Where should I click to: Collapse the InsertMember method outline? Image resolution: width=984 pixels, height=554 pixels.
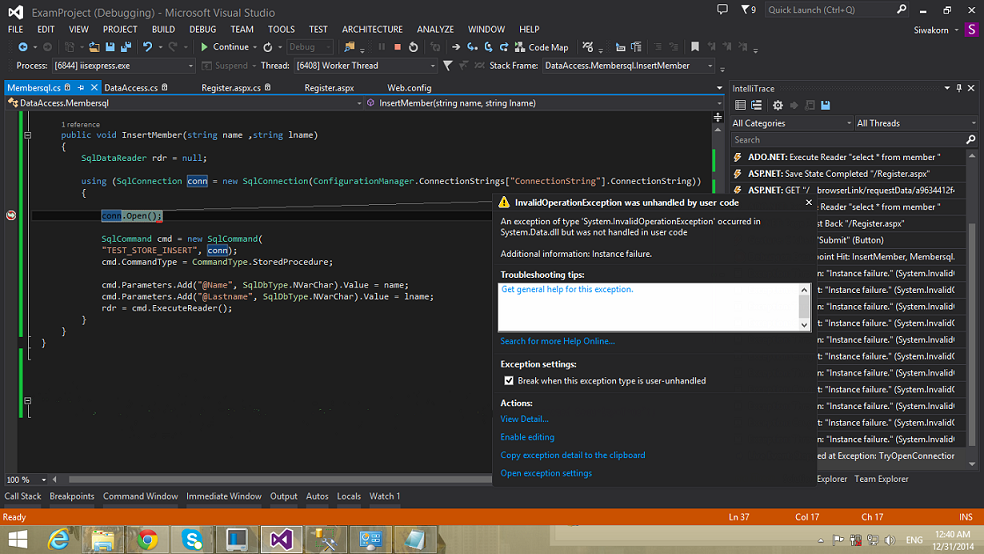click(x=28, y=135)
